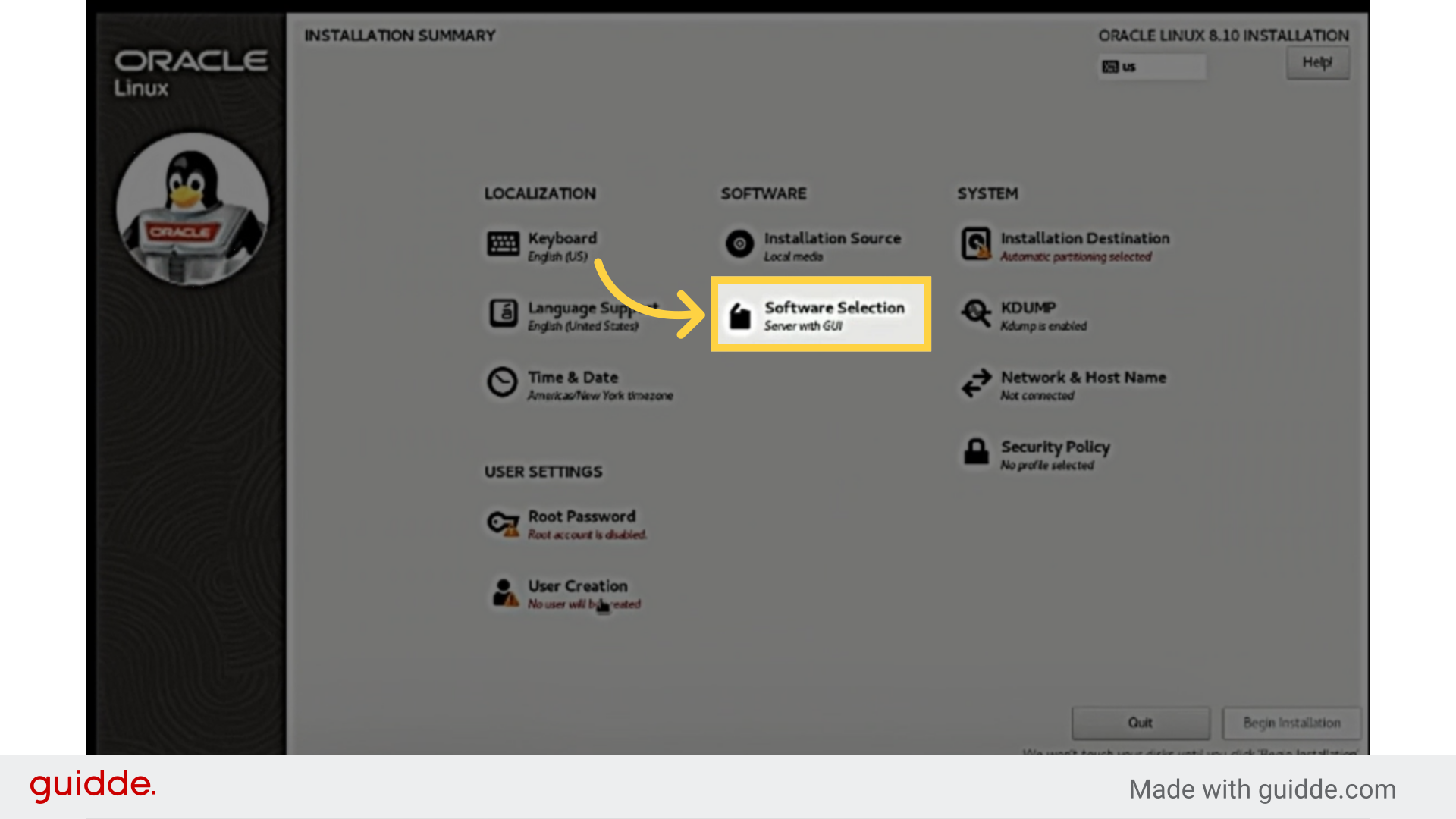Click the Quit button

pyautogui.click(x=1141, y=723)
